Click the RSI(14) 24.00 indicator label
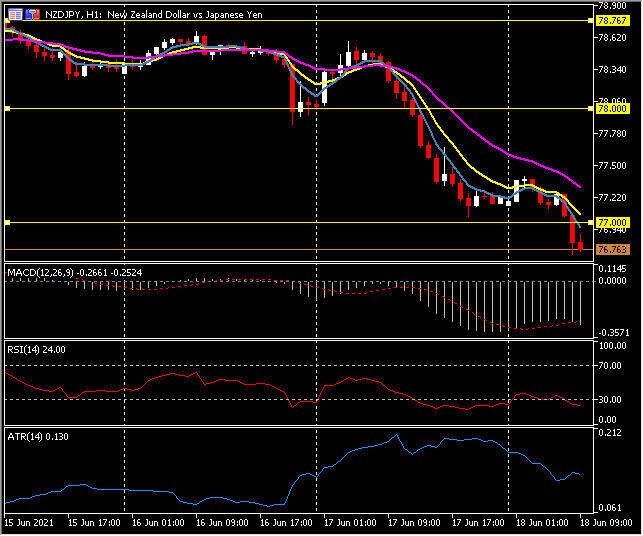Image resolution: width=643 pixels, height=536 pixels. 36,350
